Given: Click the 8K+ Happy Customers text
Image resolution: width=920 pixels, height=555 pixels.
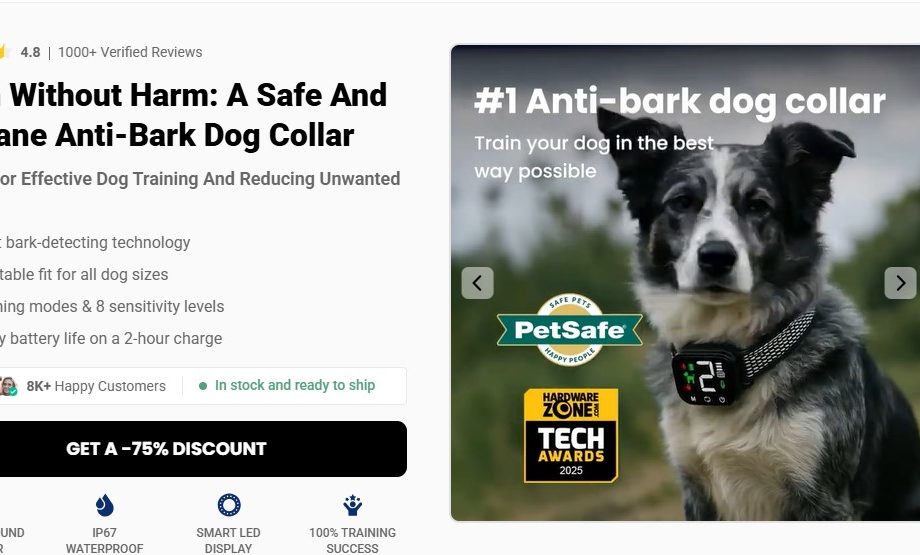Looking at the screenshot, I should coord(96,386).
